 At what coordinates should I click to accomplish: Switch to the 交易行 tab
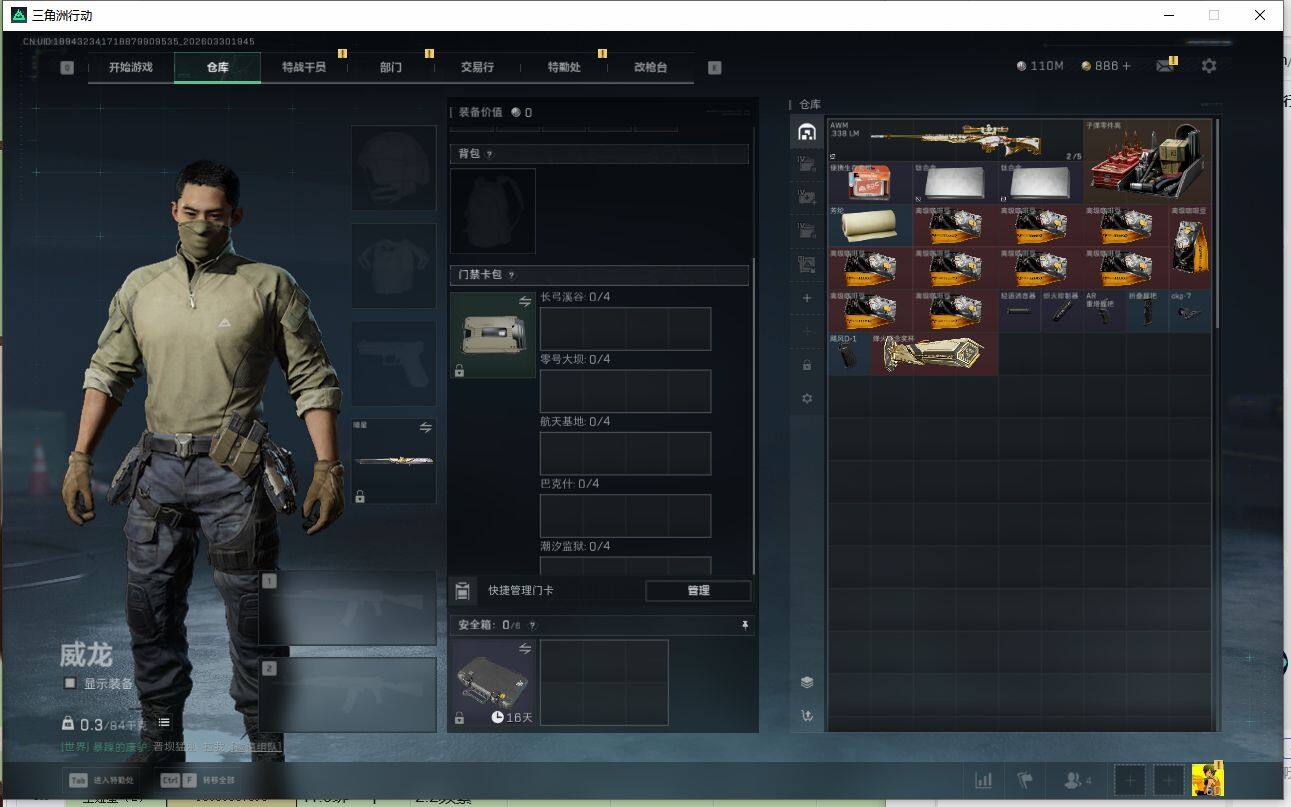(x=477, y=67)
